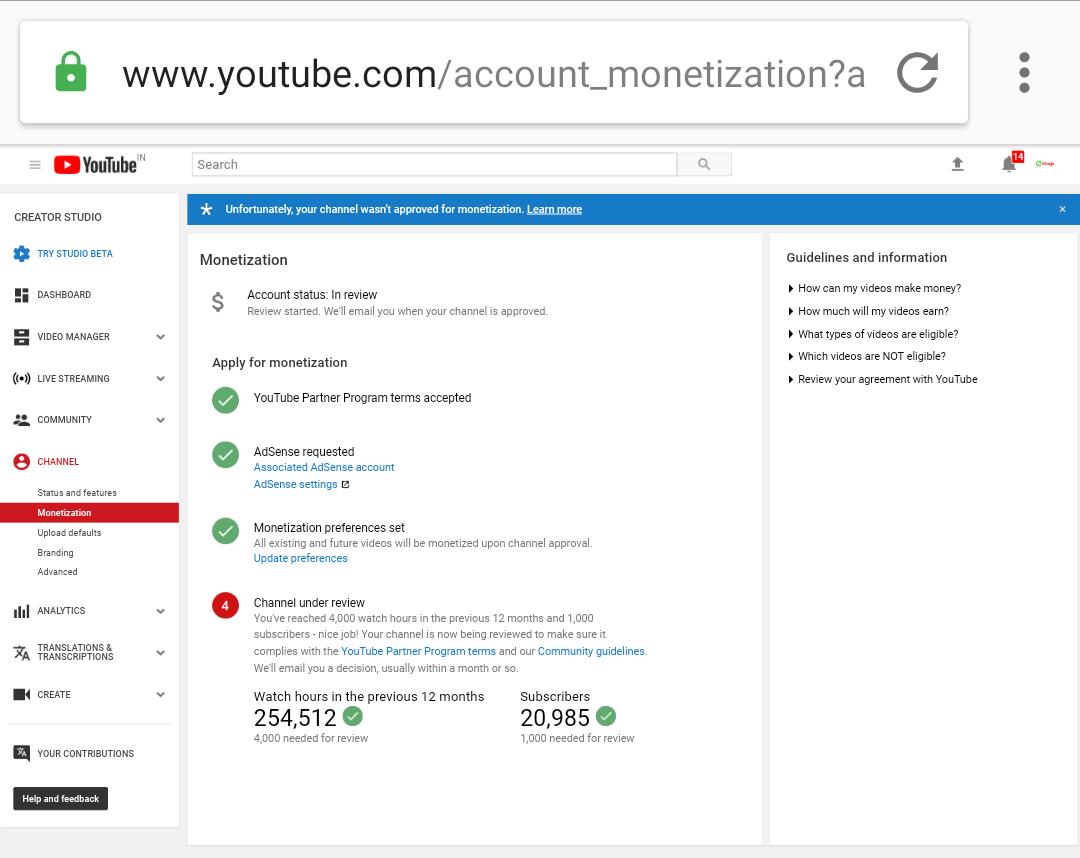Click '1,000 needed for review' text
Image resolution: width=1080 pixels, height=858 pixels.
[577, 738]
